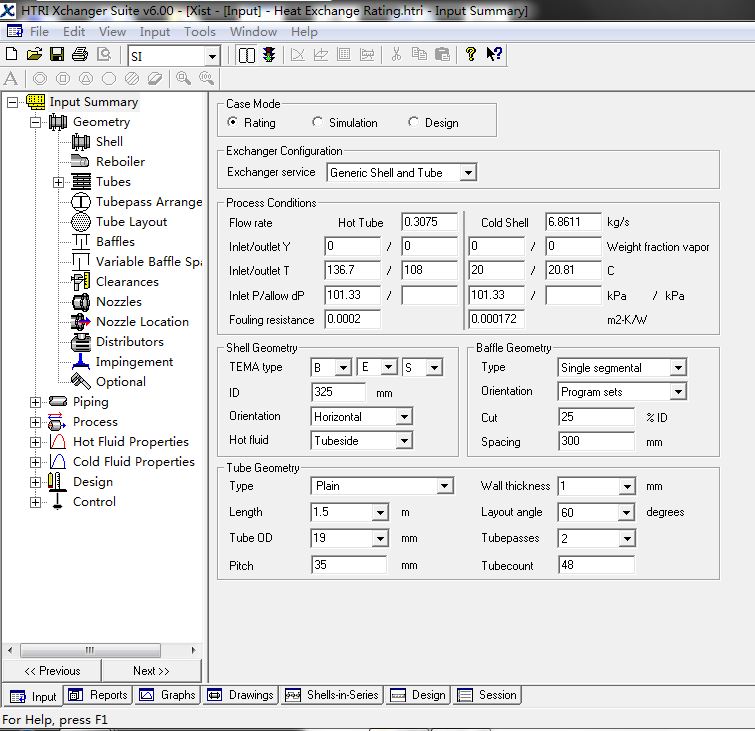Click the Hot Tube flow rate field
This screenshot has height=731, width=755.
tap(430, 222)
